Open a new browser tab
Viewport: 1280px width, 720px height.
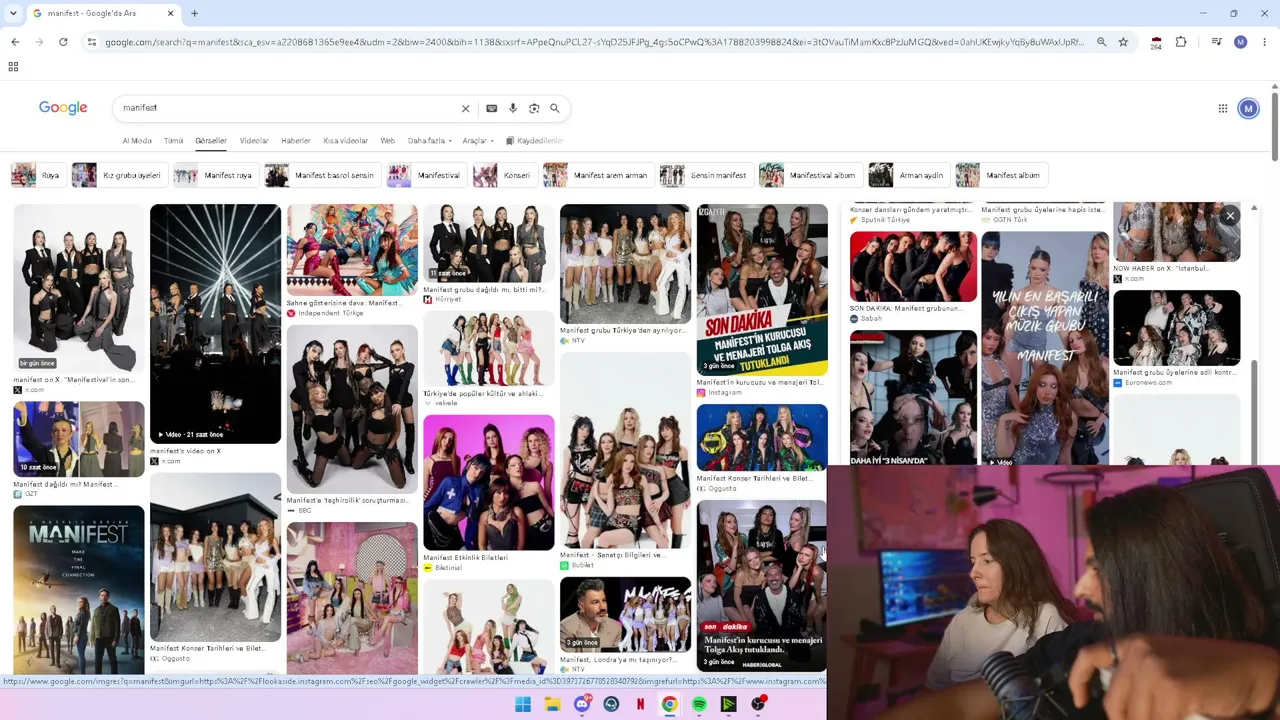[194, 13]
